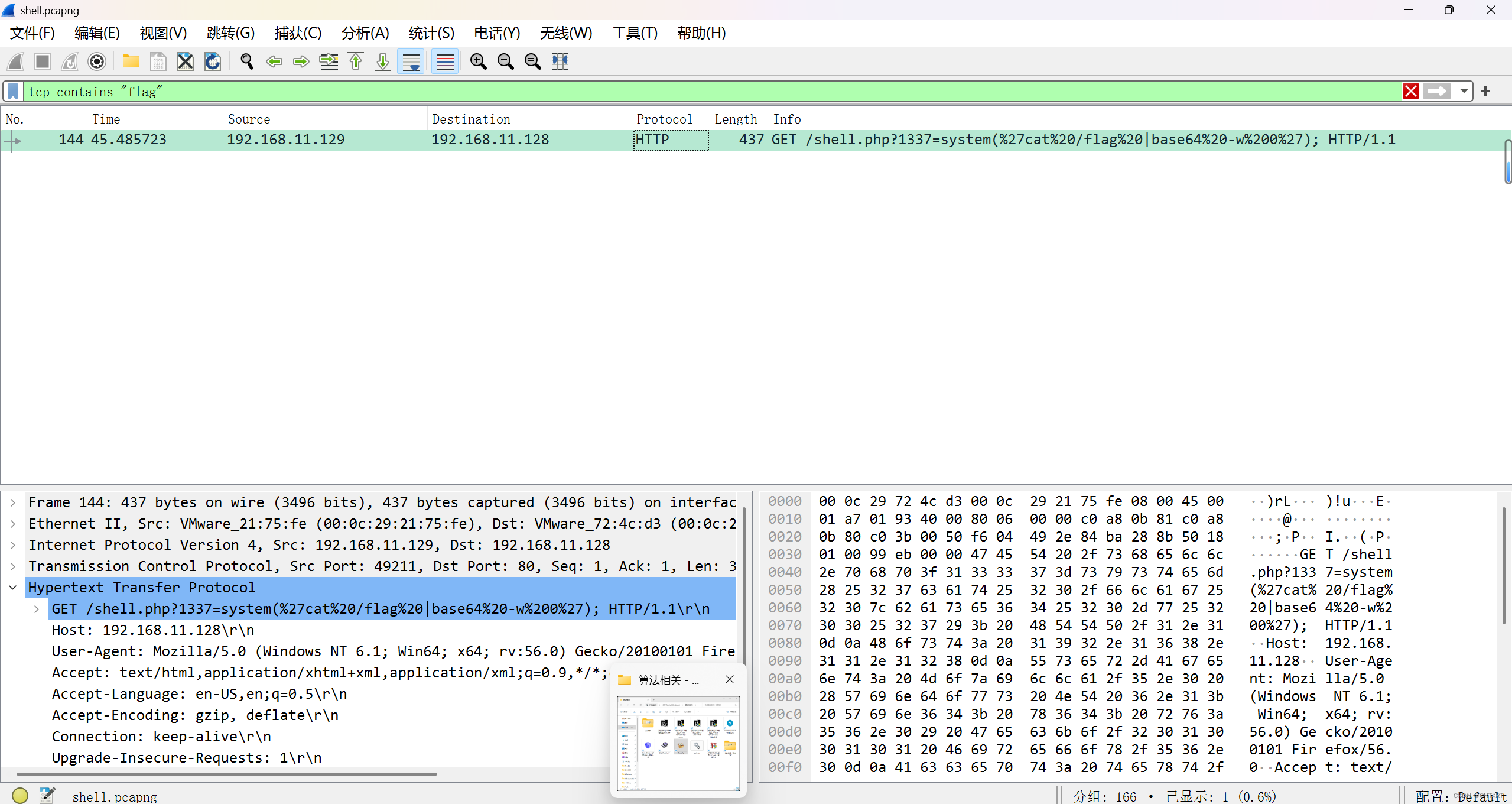Go to the first packet arrow icon
The image size is (1512, 804).
click(356, 61)
